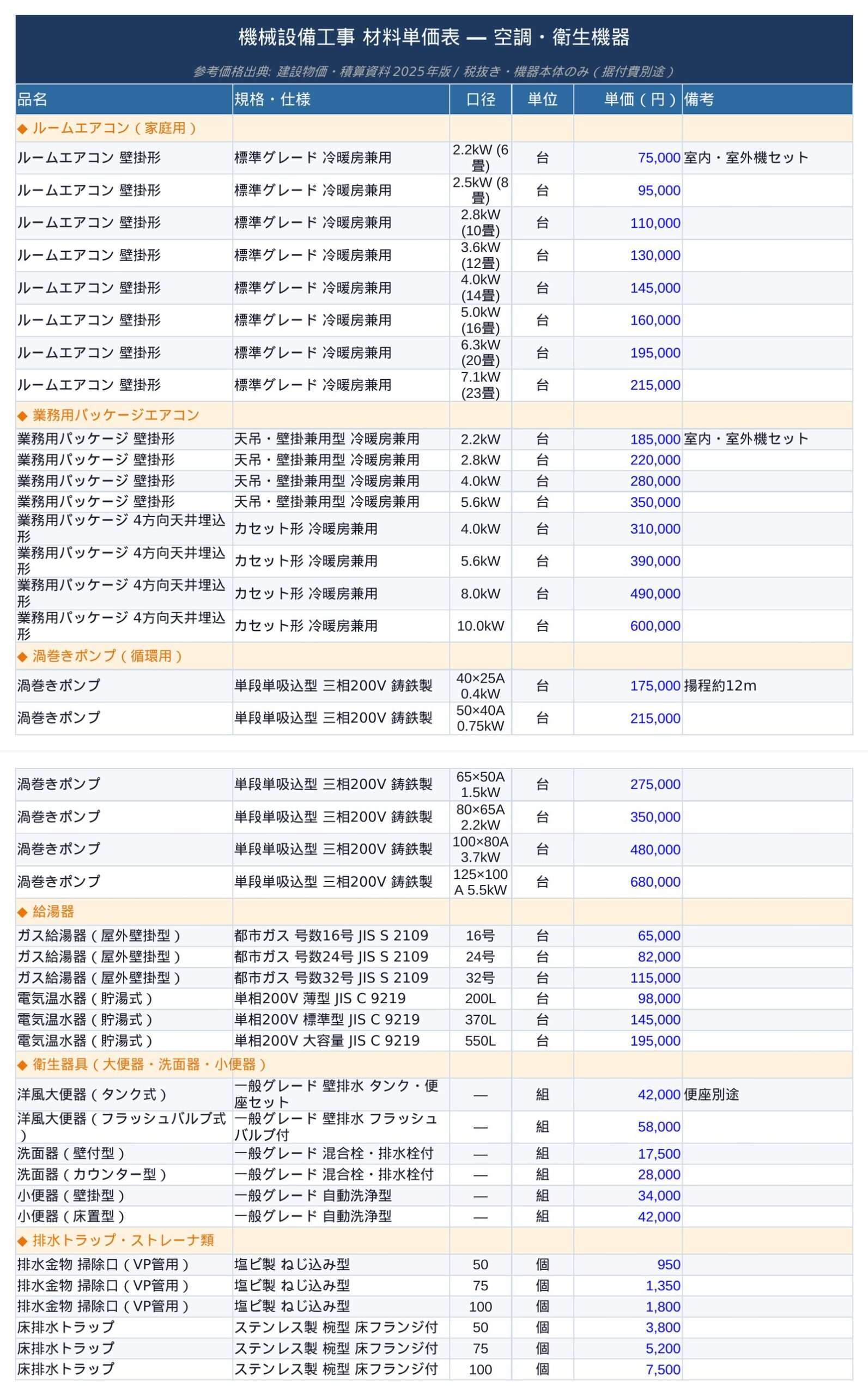868x1395 pixels.
Task: Click the 揚程約12m remark cell
Action: click(x=720, y=686)
